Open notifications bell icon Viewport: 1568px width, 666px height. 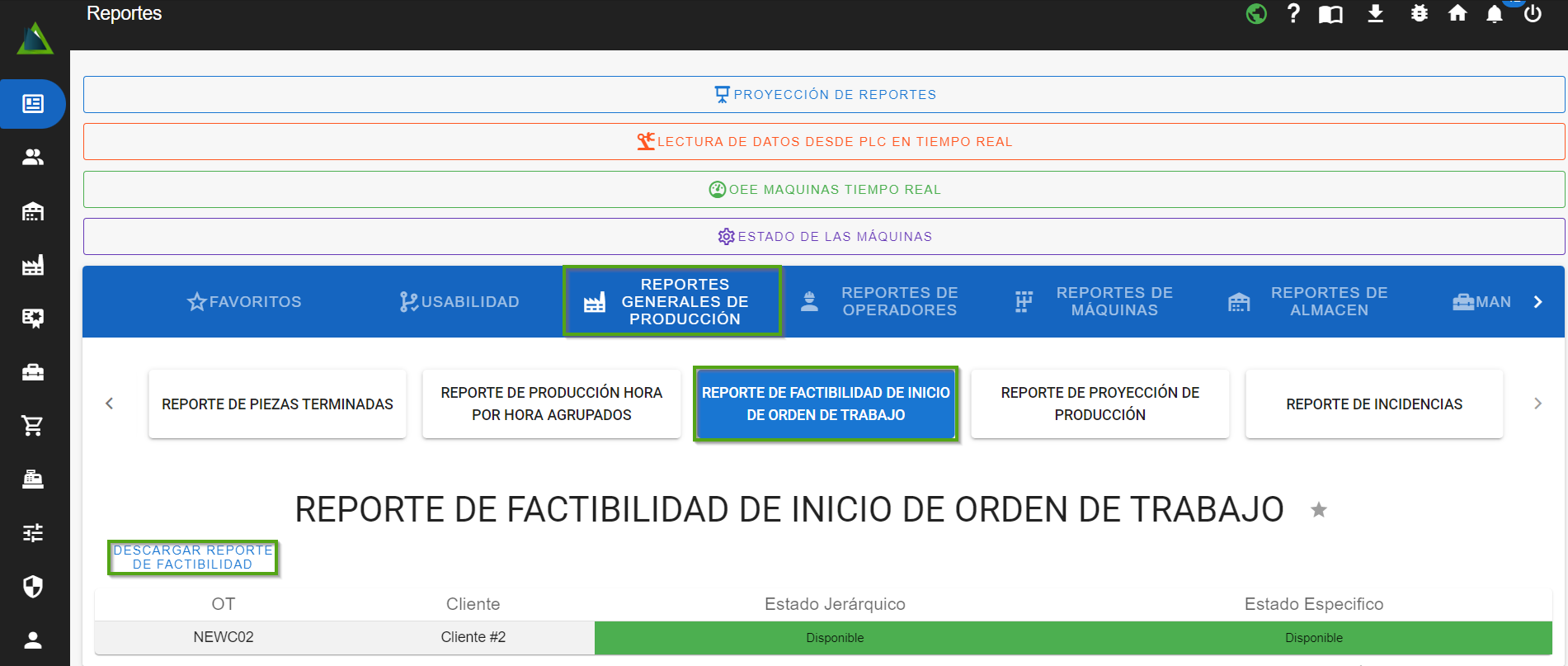[1495, 15]
